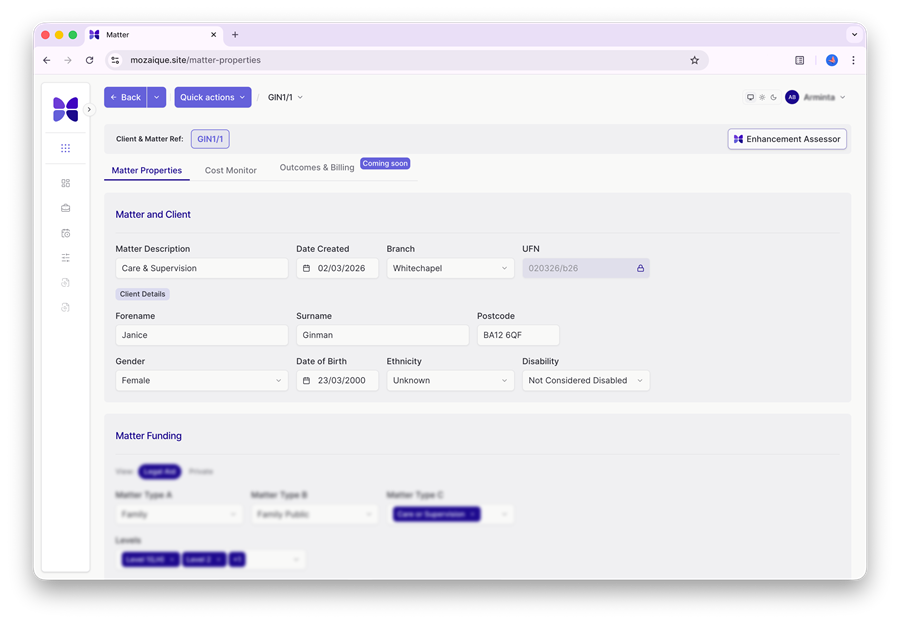Expand the sidebar with the arrow button
Image resolution: width=900 pixels, height=624 pixels.
tap(89, 109)
